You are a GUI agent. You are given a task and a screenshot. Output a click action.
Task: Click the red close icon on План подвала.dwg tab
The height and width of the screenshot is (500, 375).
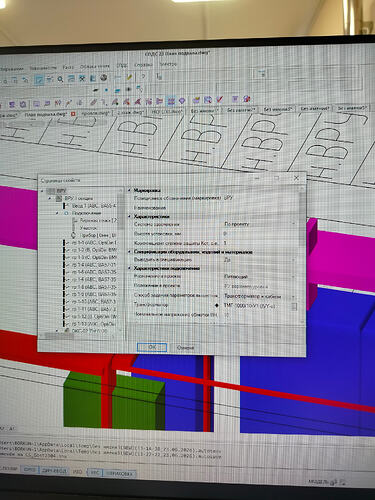[73, 114]
